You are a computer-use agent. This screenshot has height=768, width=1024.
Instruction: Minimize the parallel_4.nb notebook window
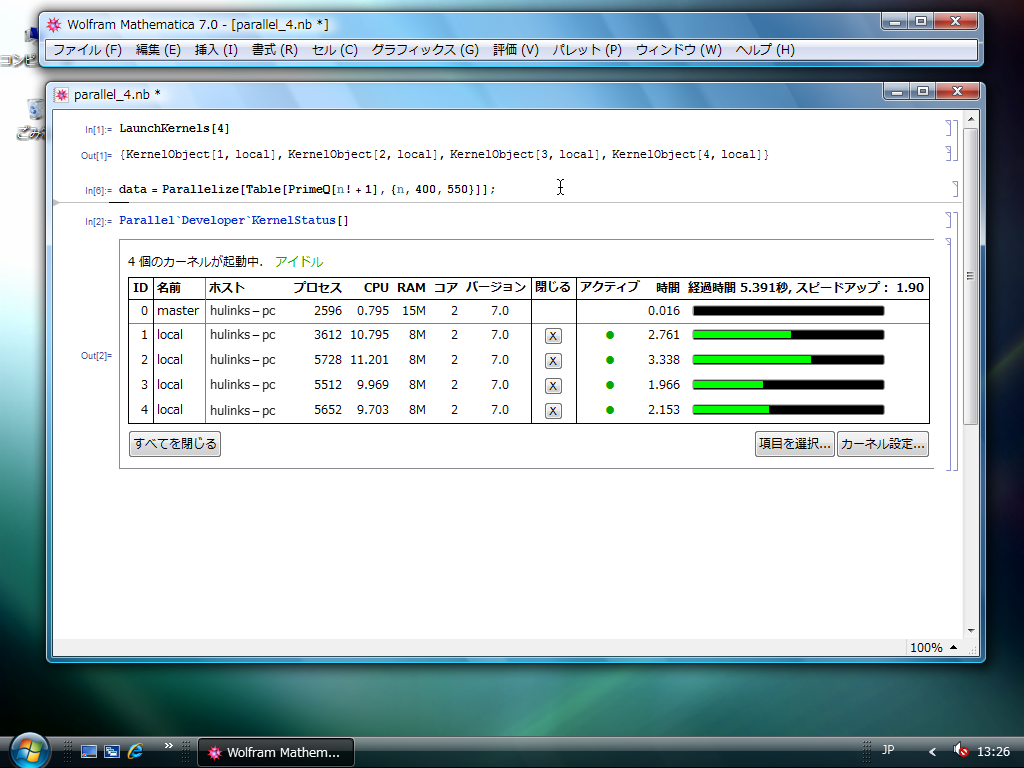897,91
